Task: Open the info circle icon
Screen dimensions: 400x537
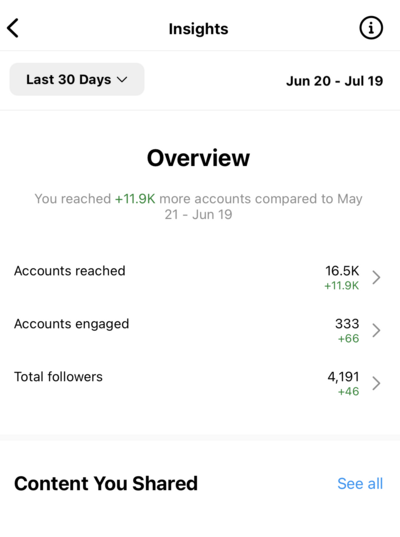Action: coord(371,28)
